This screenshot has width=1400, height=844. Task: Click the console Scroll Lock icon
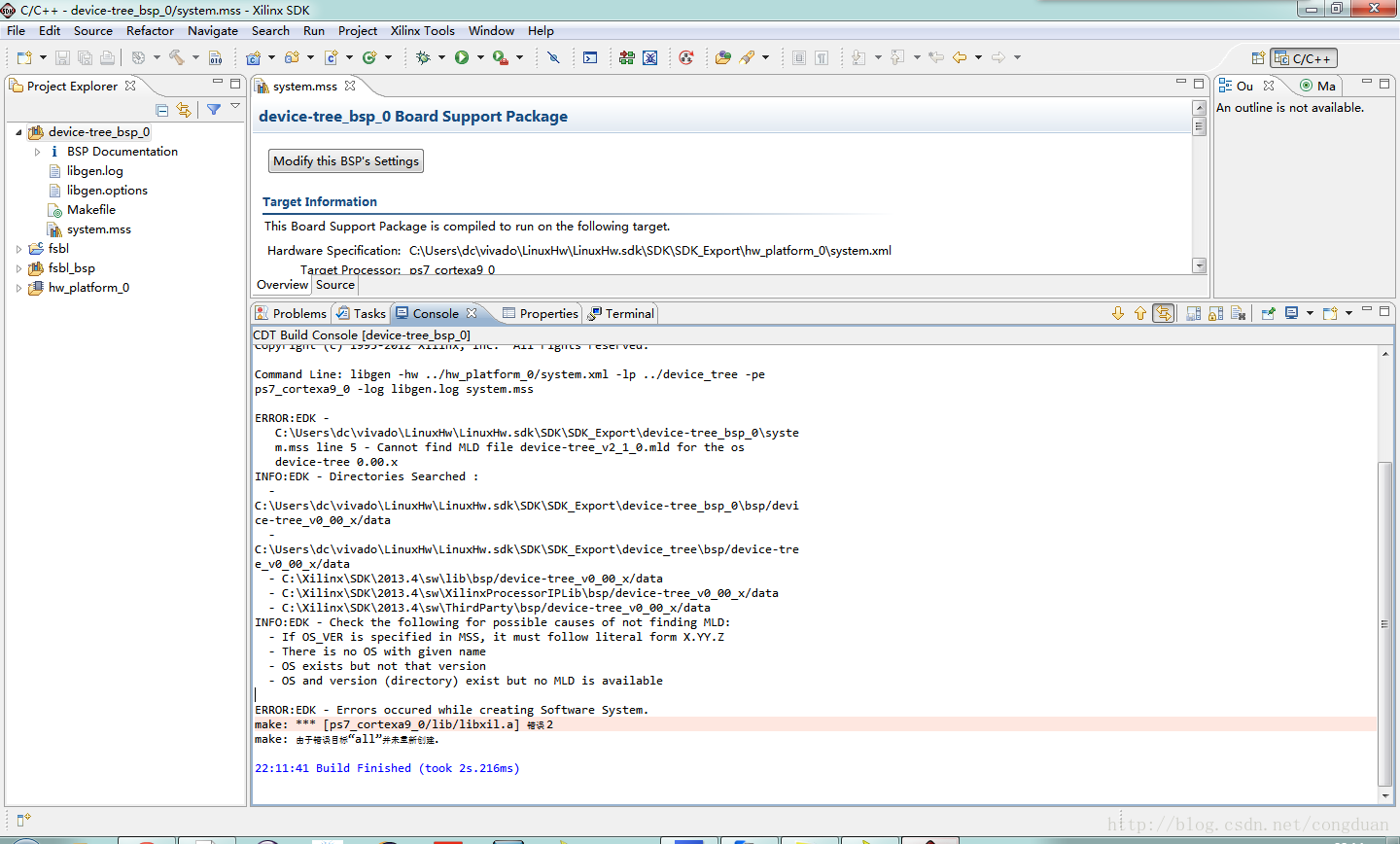[1215, 313]
